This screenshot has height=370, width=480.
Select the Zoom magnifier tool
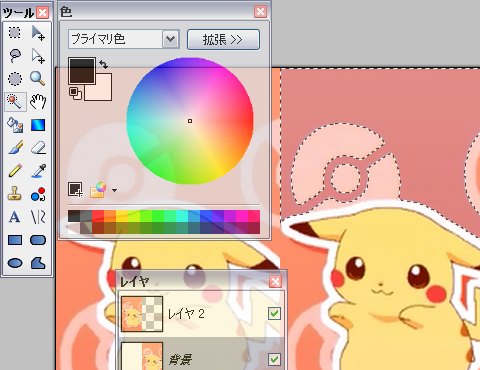pos(38,79)
